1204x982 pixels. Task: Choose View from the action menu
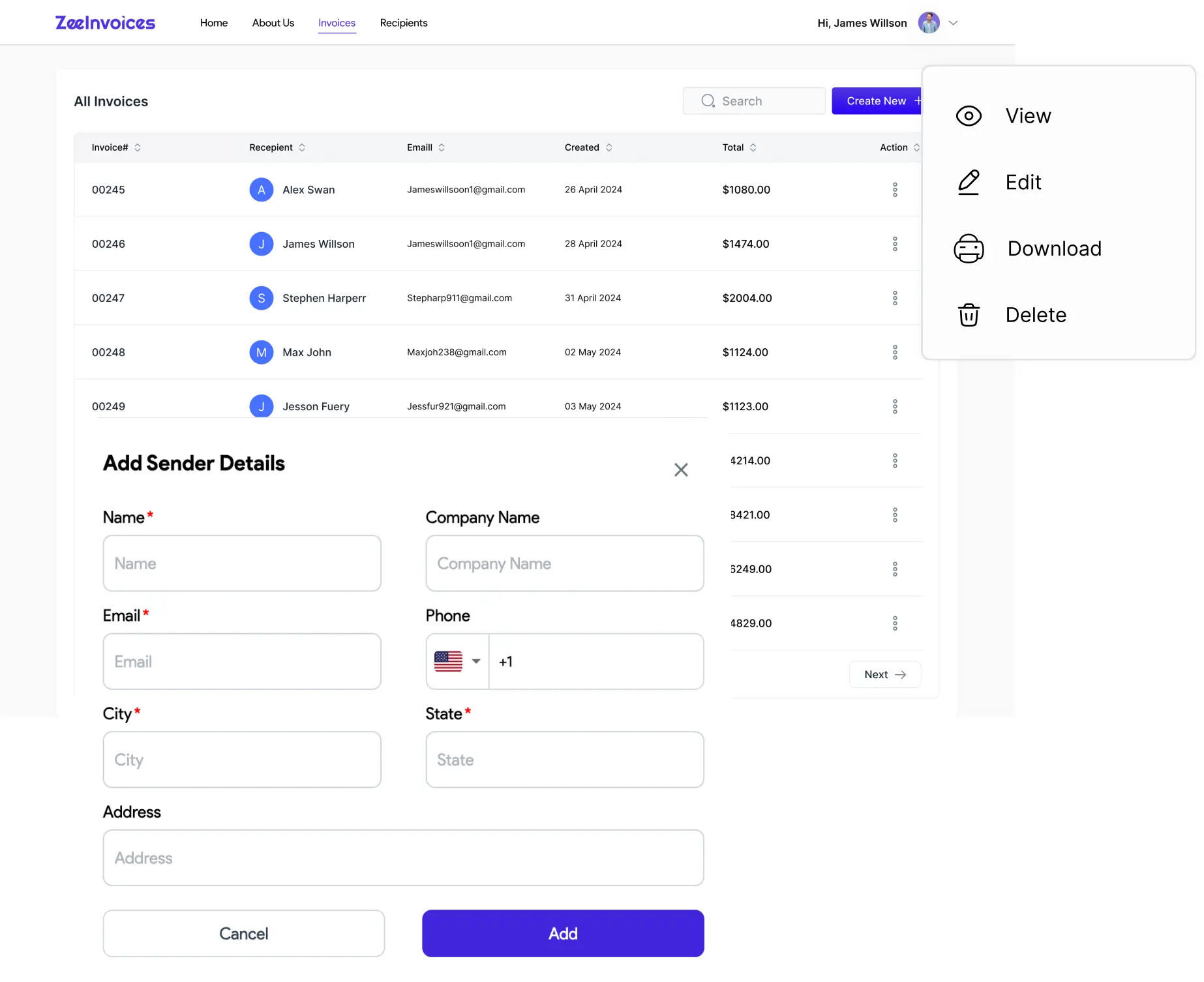coord(1003,115)
